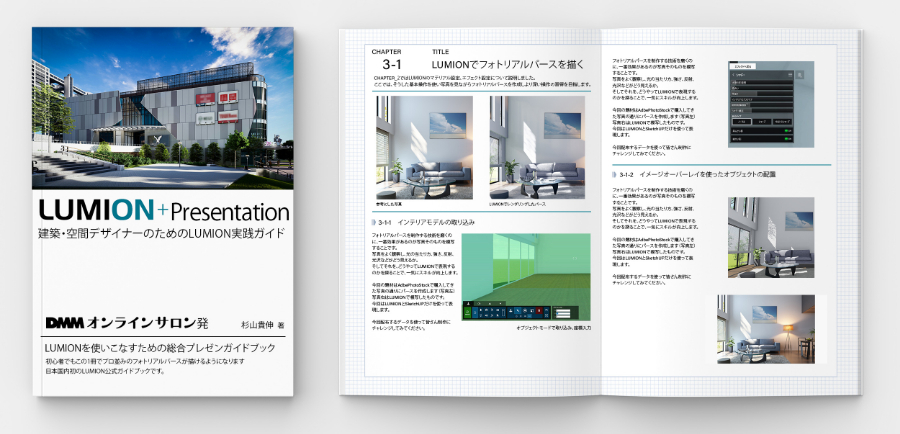The image size is (900, 434).
Task: Open the material settings panel screenshot
Action: (771, 104)
